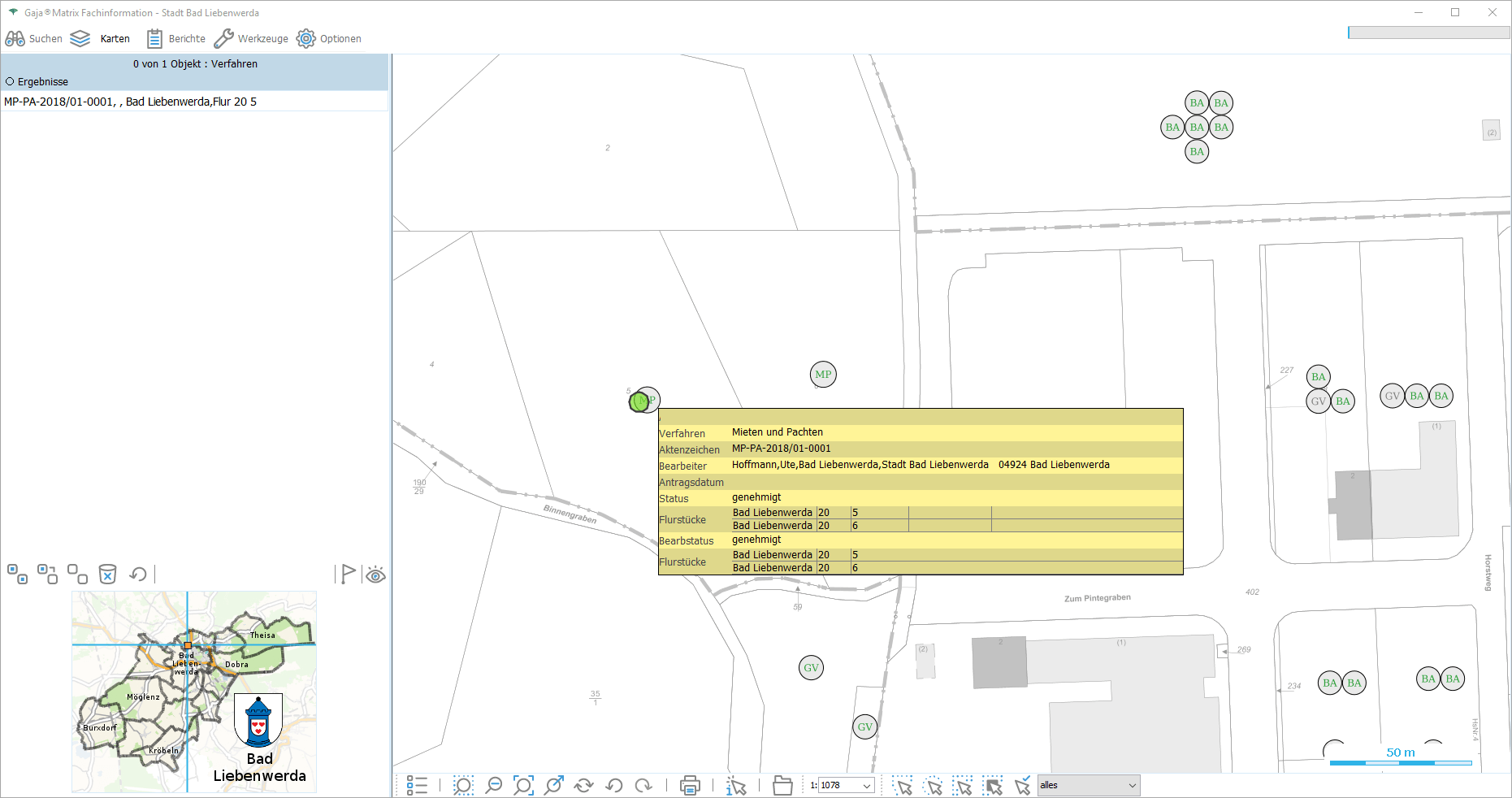Click the zoom out magnifier icon
Image resolution: width=1512 pixels, height=798 pixels.
click(x=493, y=785)
